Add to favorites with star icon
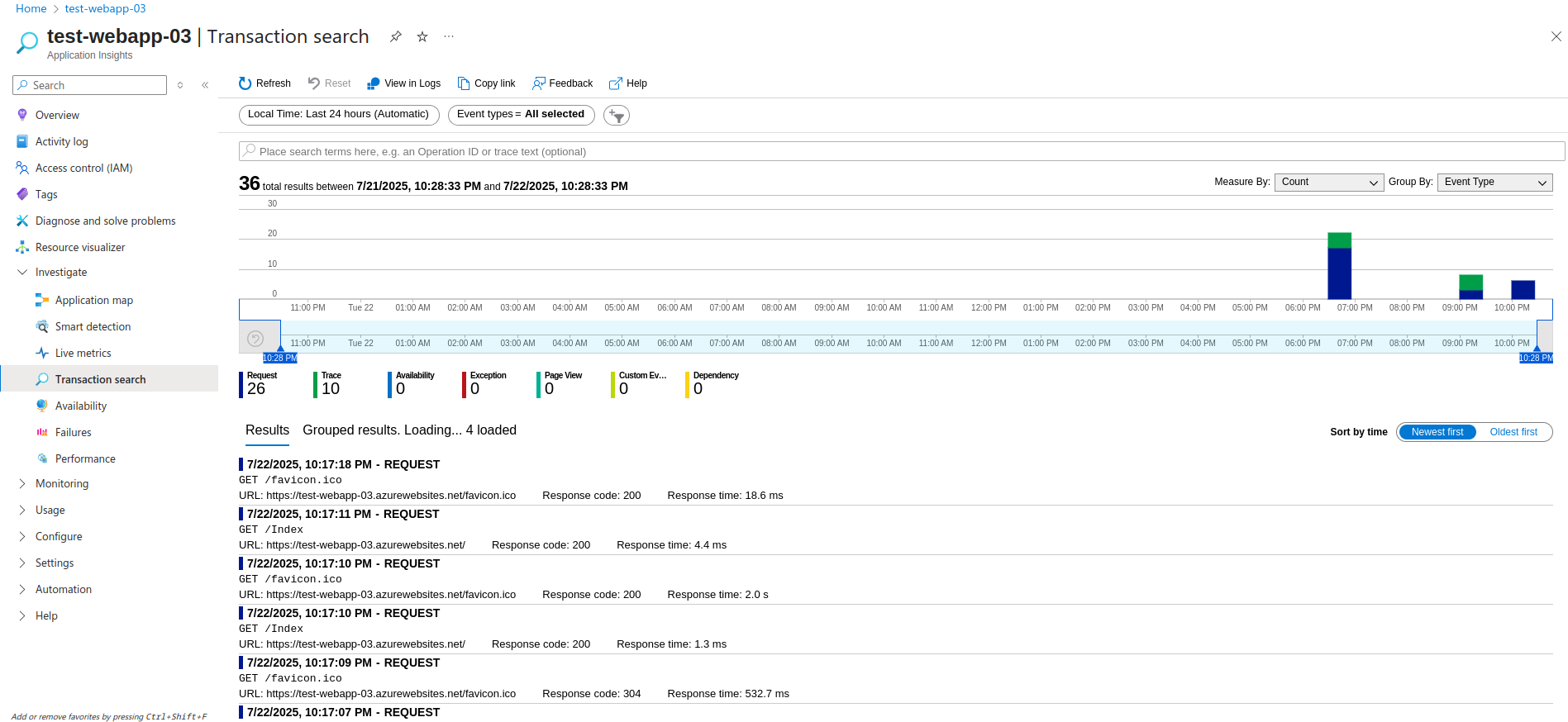 coord(422,36)
